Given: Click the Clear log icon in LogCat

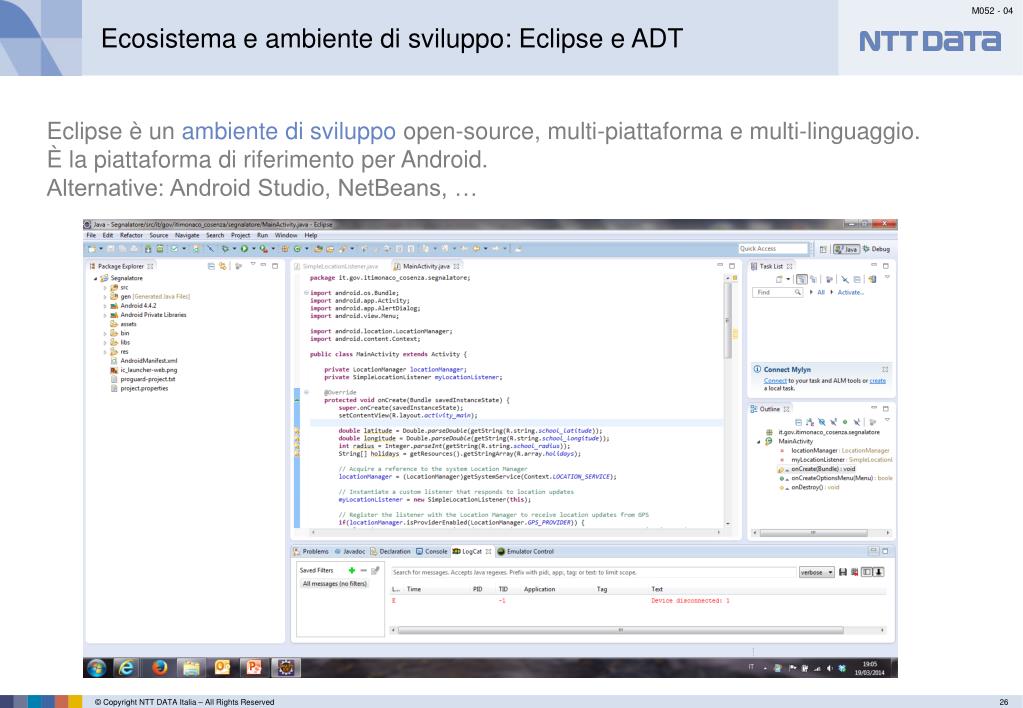Looking at the screenshot, I should coord(855,572).
